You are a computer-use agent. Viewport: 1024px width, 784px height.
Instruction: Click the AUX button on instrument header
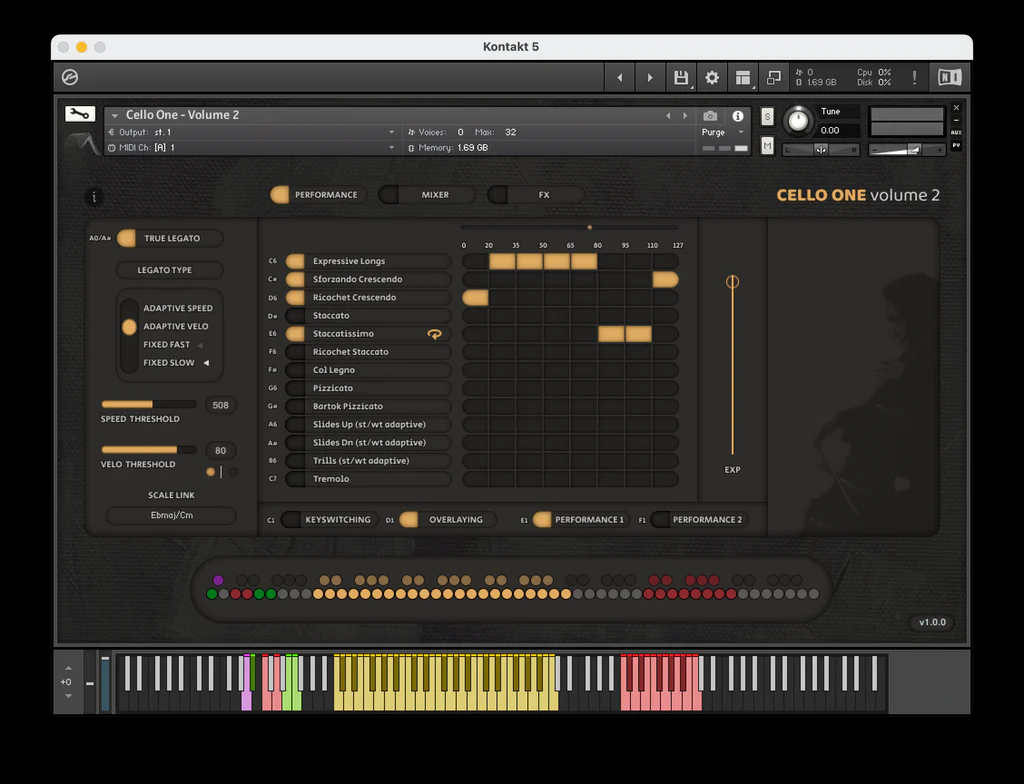[956, 132]
